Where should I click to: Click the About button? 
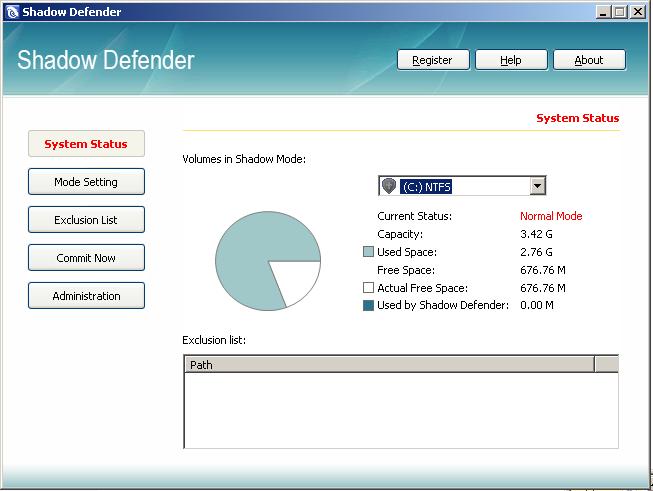(x=589, y=60)
